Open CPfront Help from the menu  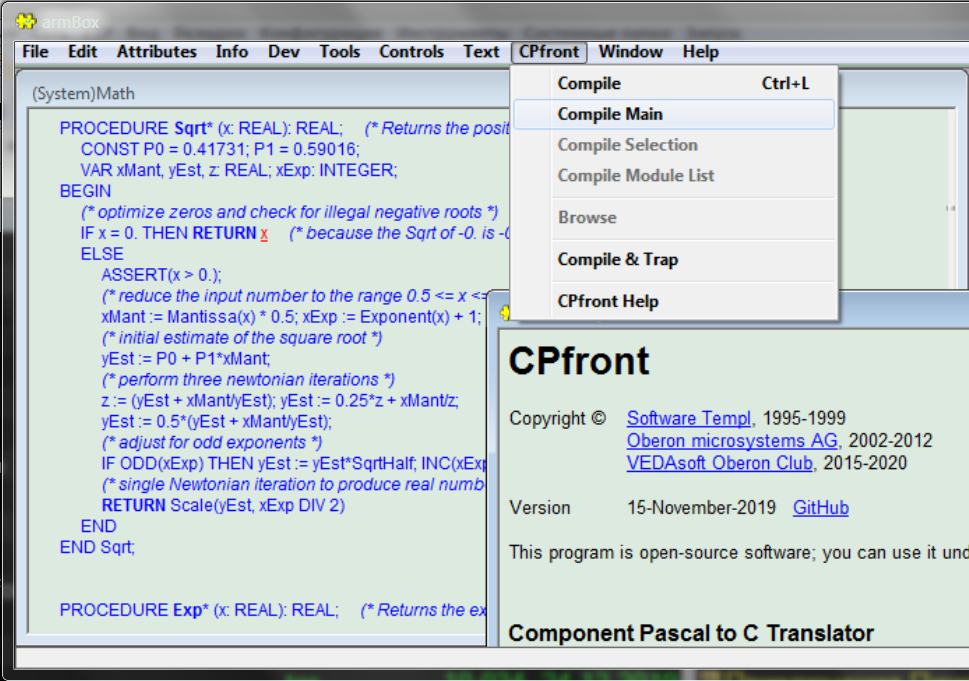674,302
